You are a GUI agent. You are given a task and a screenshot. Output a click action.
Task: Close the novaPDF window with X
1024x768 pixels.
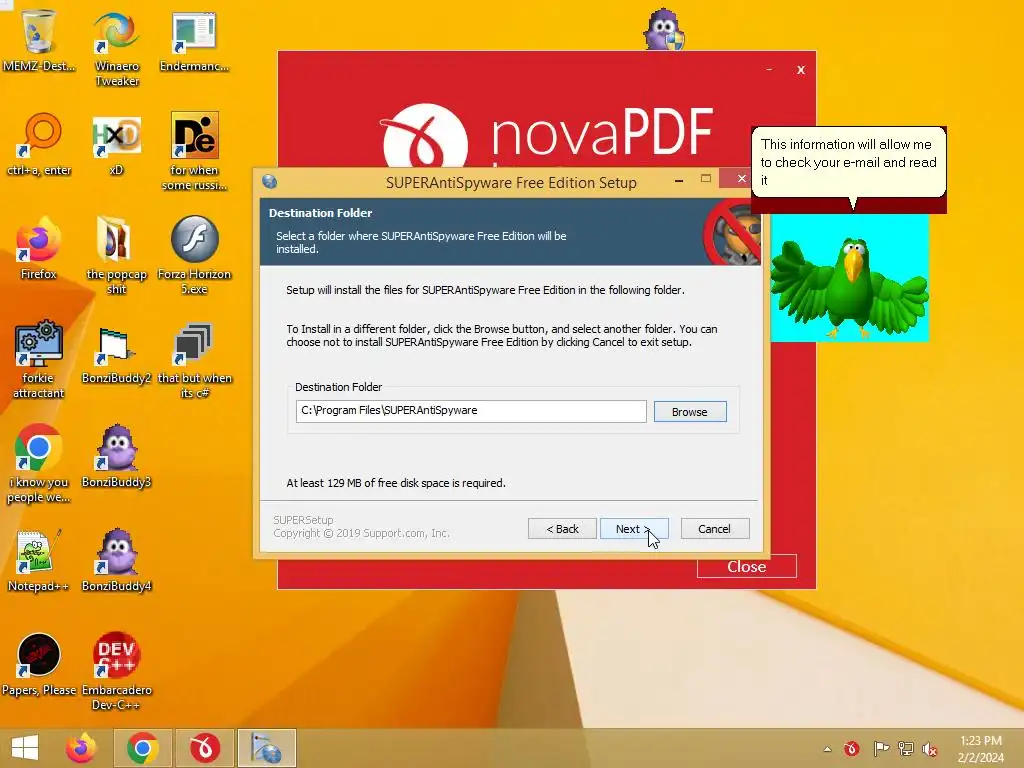click(801, 70)
